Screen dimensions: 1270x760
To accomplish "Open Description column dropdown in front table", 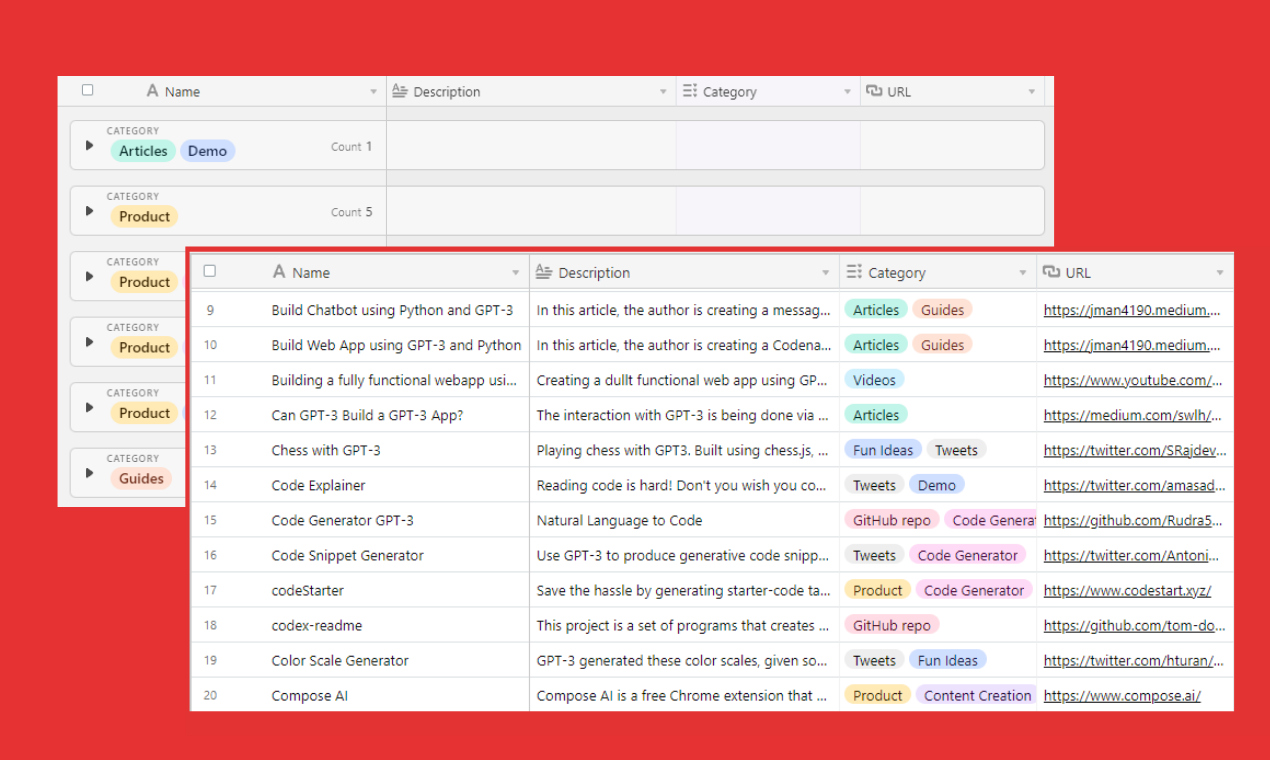I will tap(826, 273).
